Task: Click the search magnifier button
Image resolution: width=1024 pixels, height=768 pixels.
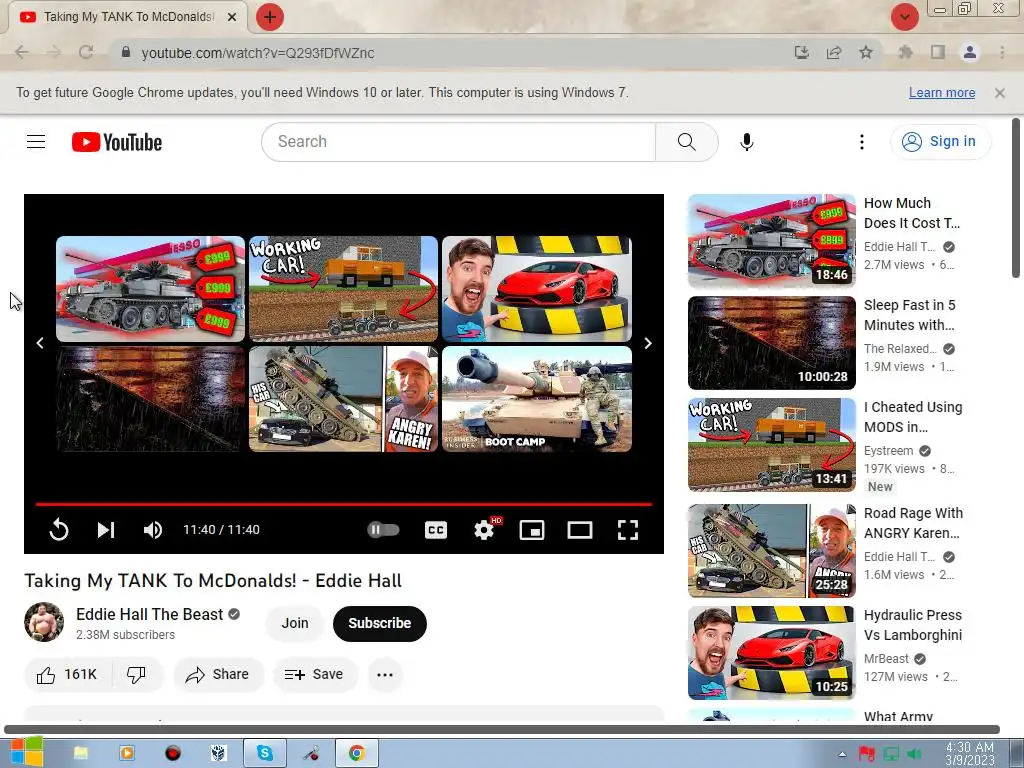Action: pyautogui.click(x=686, y=142)
